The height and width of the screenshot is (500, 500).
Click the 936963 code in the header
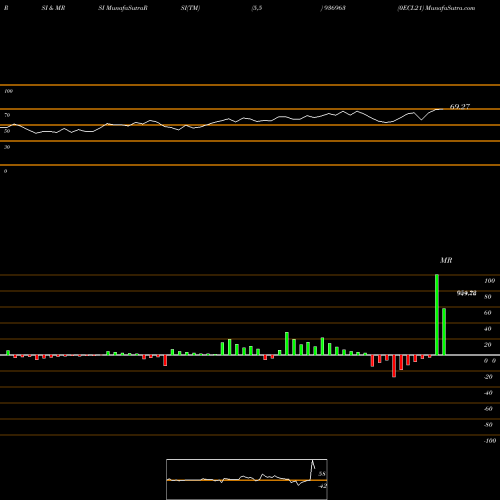point(335,8)
